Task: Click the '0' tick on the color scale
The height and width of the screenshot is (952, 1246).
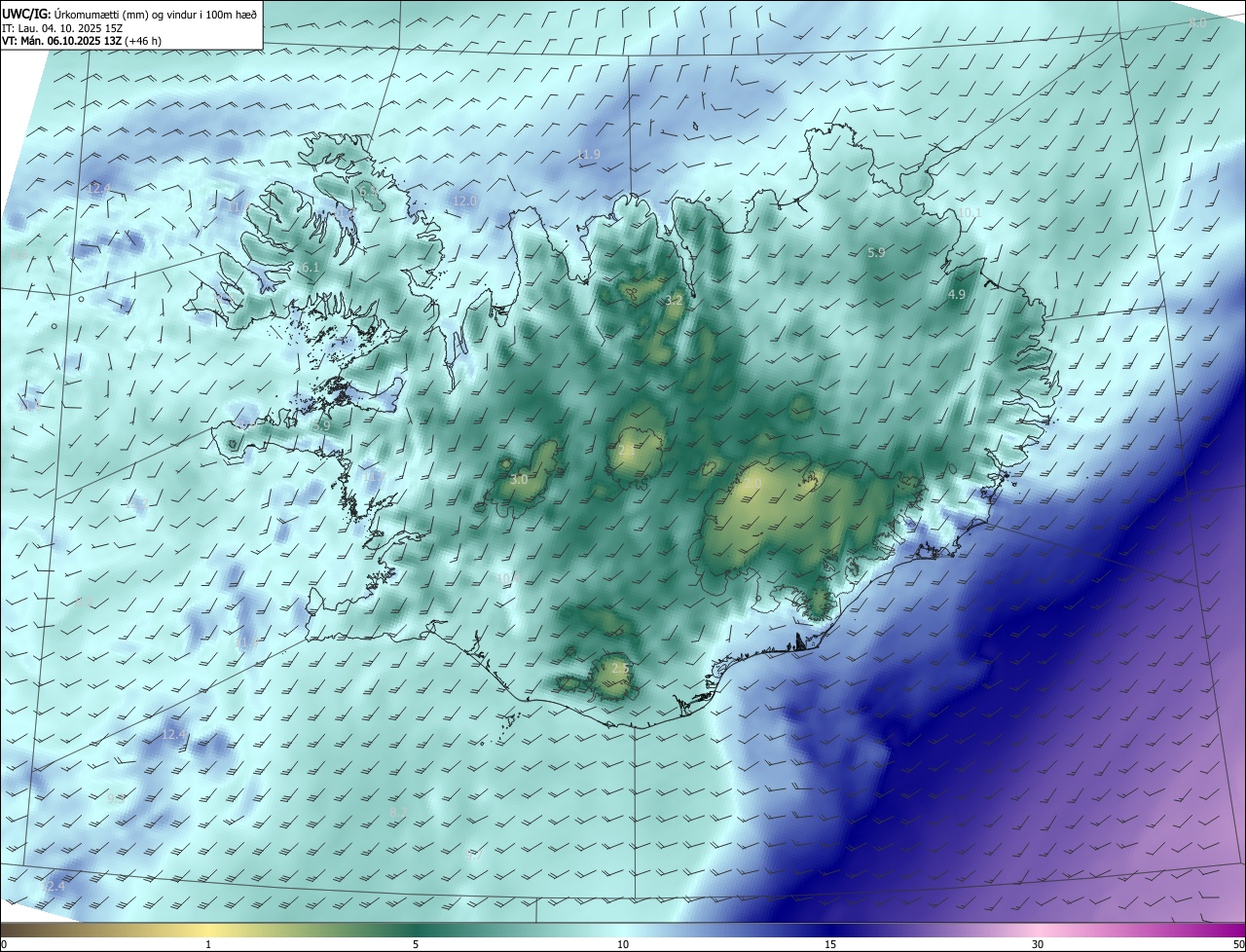Action: [x=4, y=945]
